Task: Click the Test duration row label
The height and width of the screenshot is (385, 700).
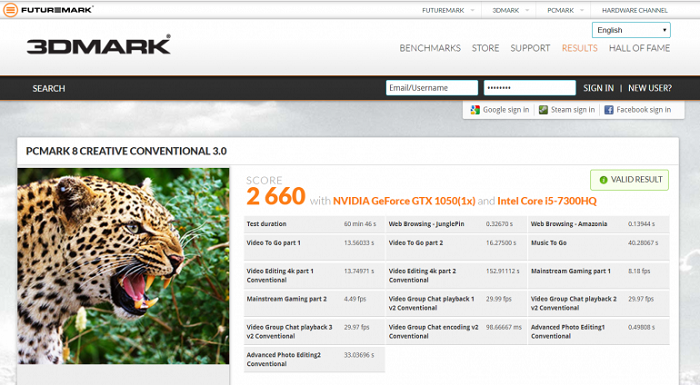Action: pos(267,224)
